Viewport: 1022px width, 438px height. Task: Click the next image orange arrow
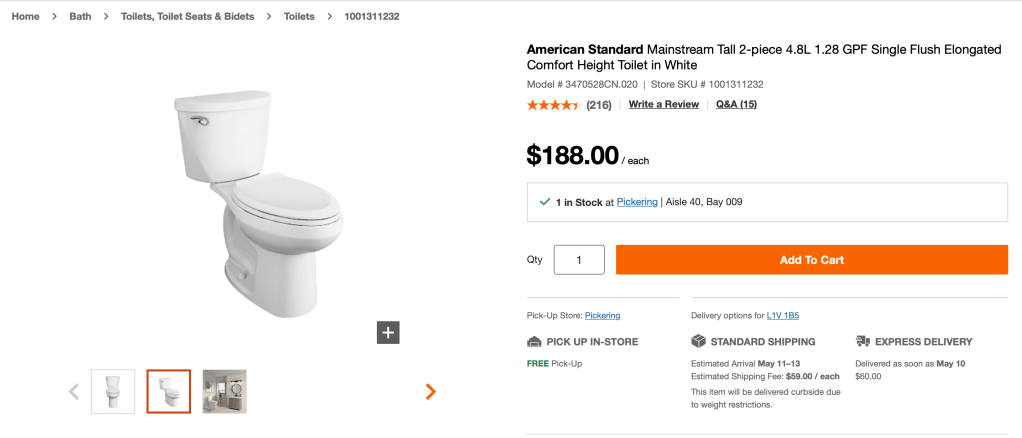431,392
